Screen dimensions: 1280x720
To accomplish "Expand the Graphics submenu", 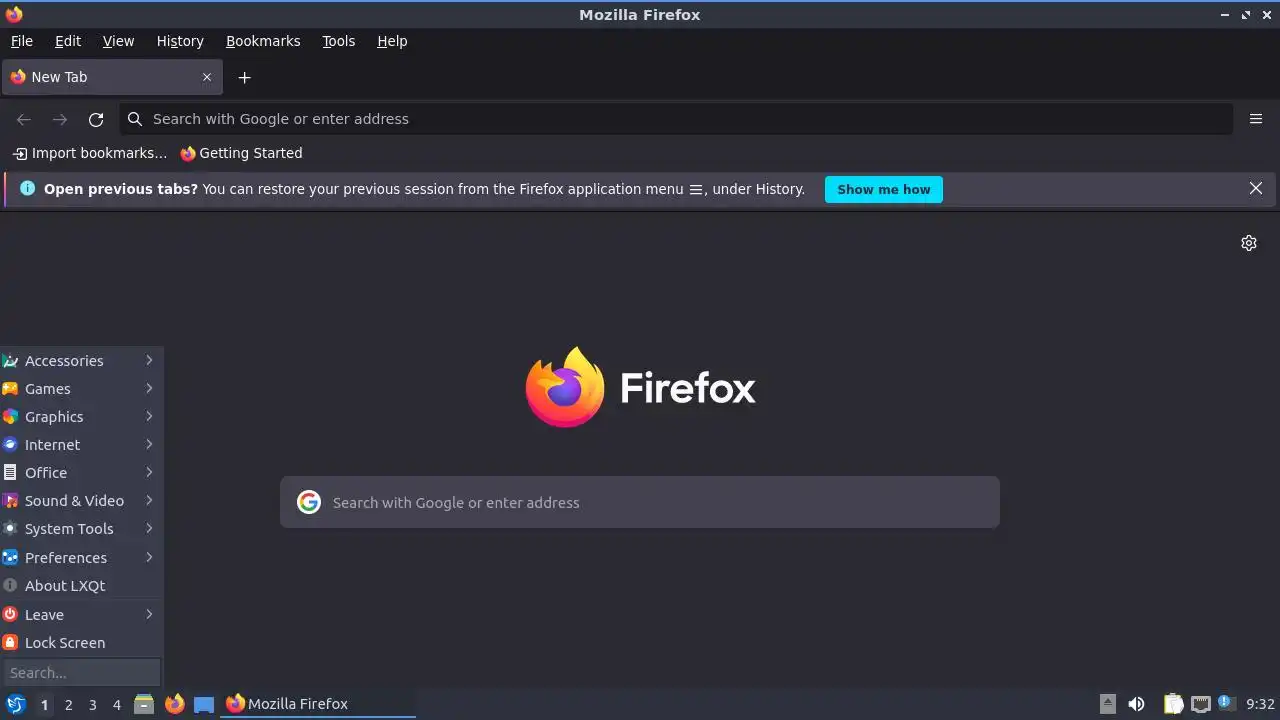I will click(x=81, y=416).
